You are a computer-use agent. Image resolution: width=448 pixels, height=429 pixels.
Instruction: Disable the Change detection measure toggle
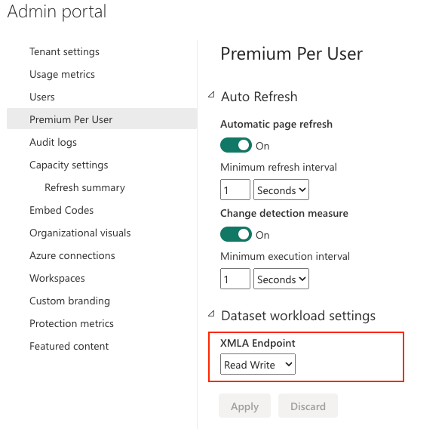[x=236, y=234]
